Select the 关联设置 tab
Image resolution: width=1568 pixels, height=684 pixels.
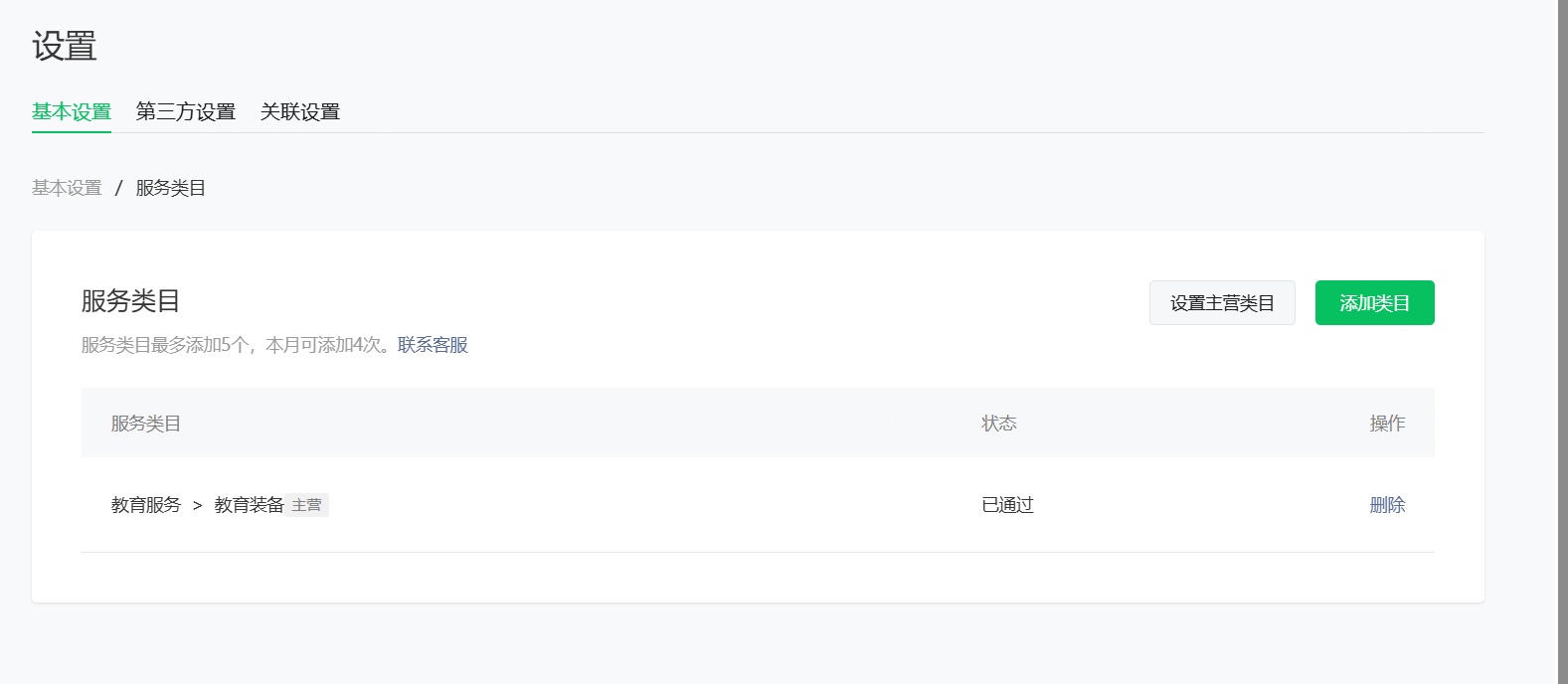[x=300, y=111]
